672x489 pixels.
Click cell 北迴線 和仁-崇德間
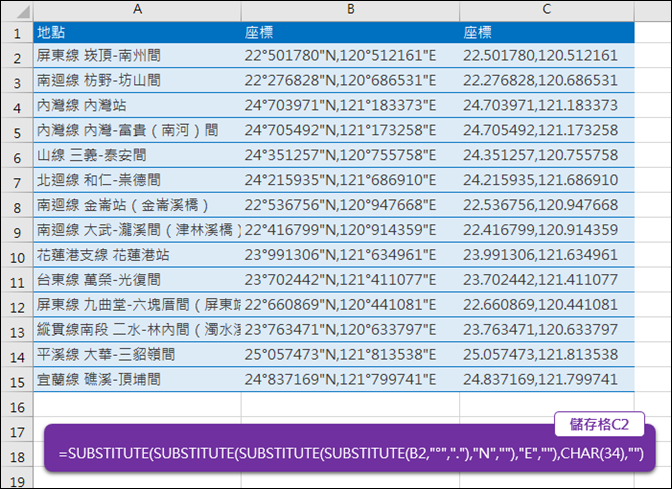pos(137,180)
